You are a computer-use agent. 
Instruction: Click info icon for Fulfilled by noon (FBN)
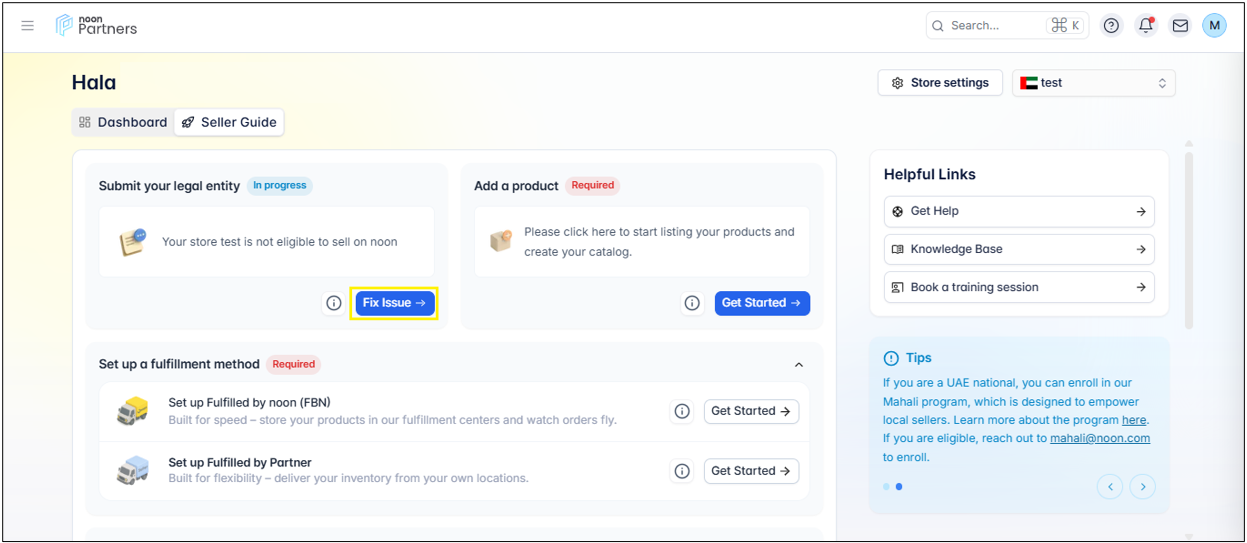click(x=682, y=411)
